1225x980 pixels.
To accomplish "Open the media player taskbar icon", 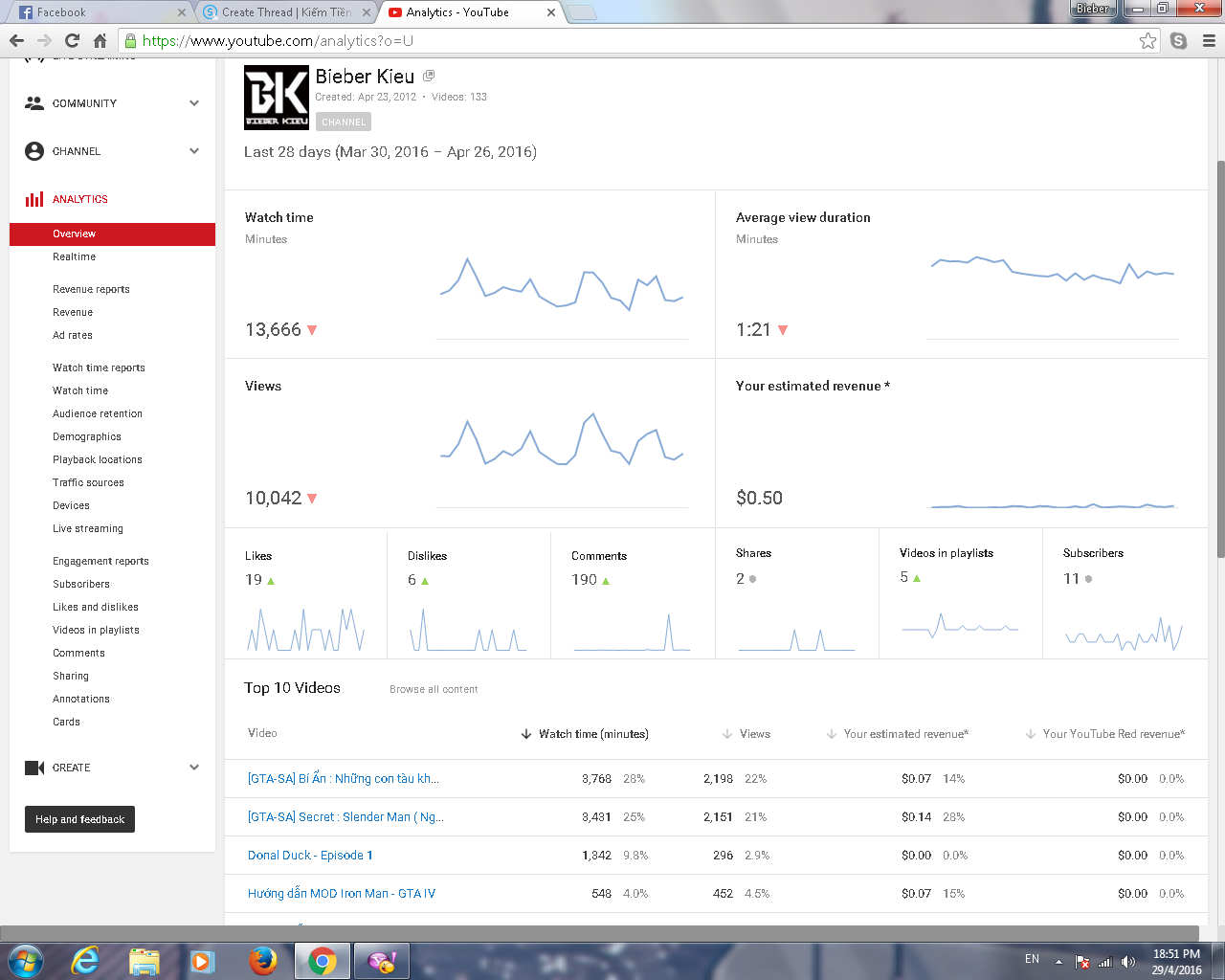I will (202, 961).
